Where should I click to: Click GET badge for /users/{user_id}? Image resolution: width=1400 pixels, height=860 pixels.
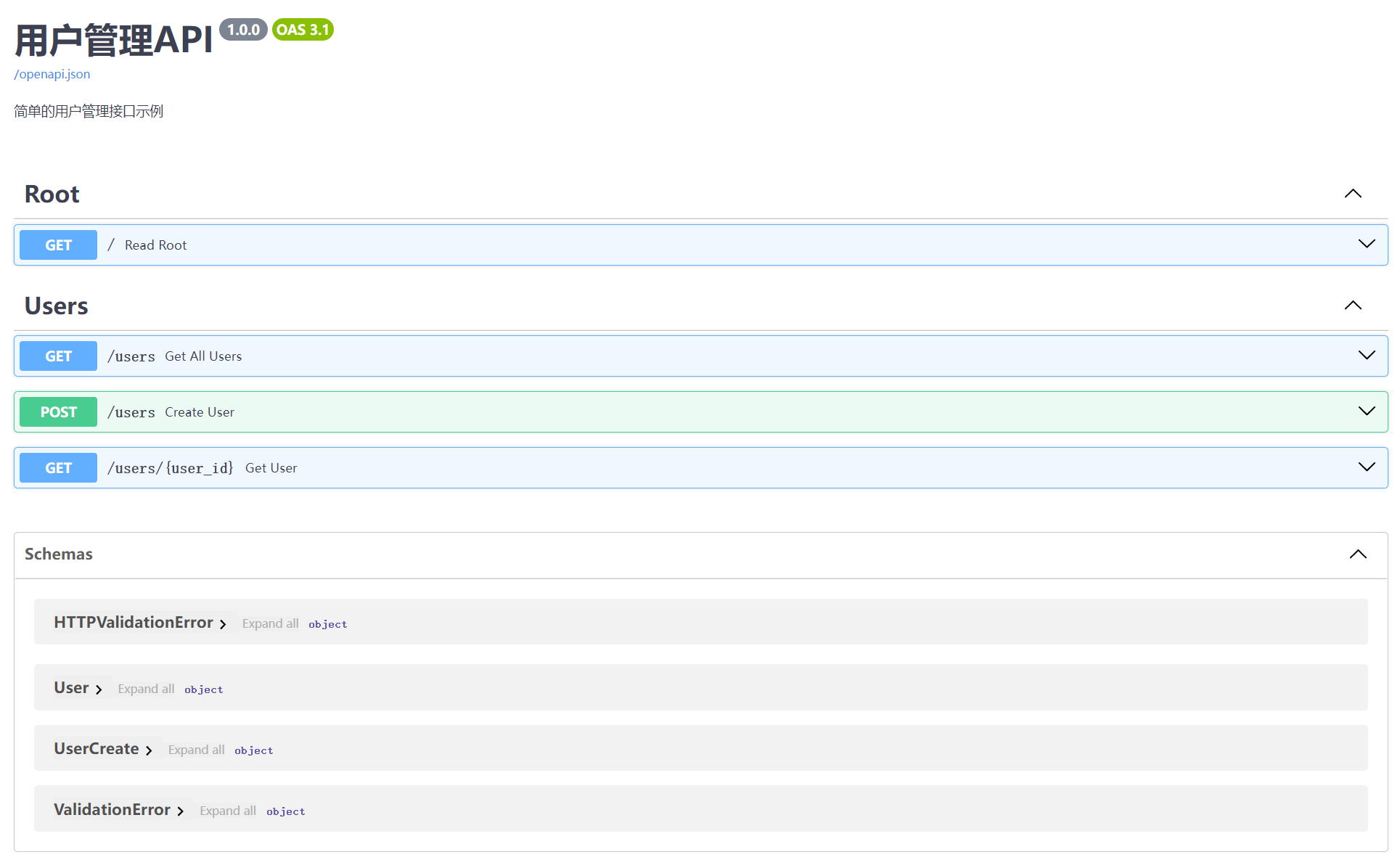(58, 468)
